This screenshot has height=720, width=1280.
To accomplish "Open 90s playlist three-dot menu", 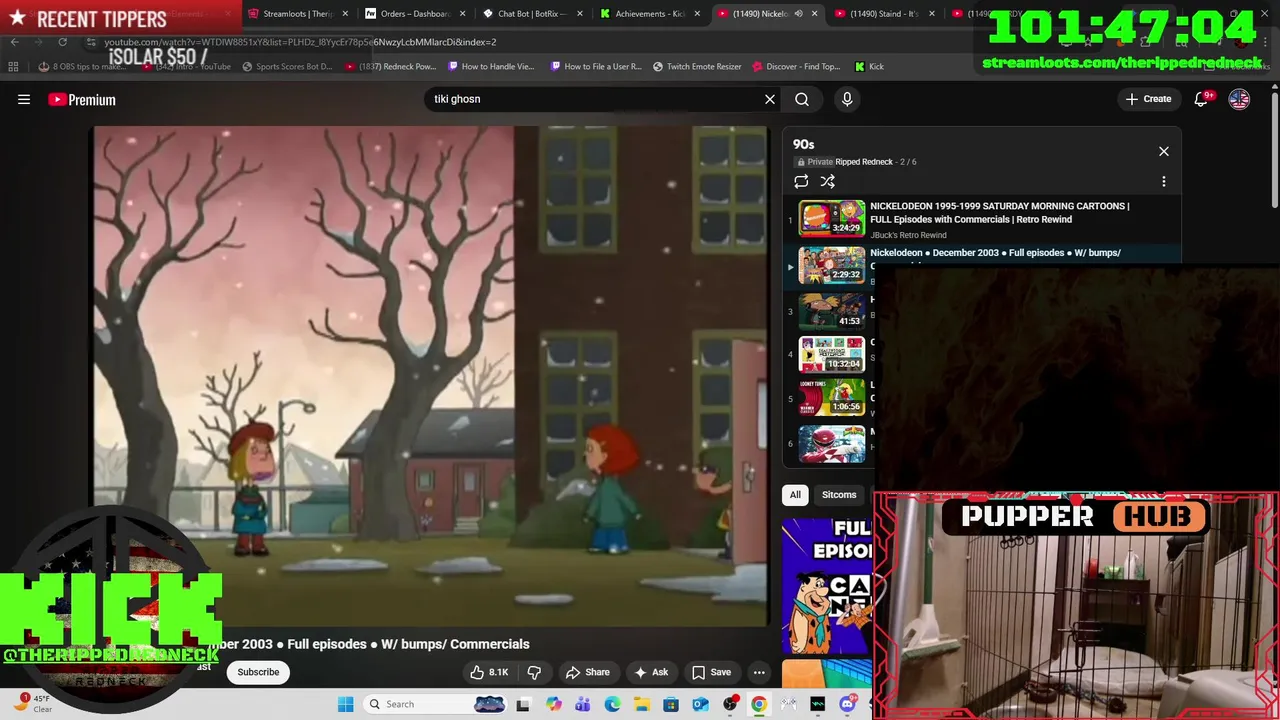I will tap(1163, 181).
